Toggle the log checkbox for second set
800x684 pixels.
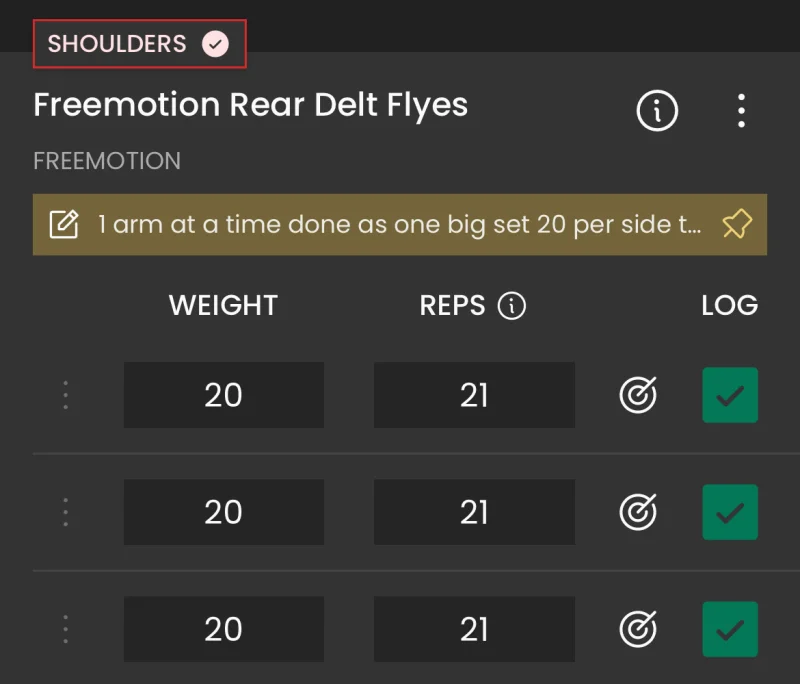[730, 512]
